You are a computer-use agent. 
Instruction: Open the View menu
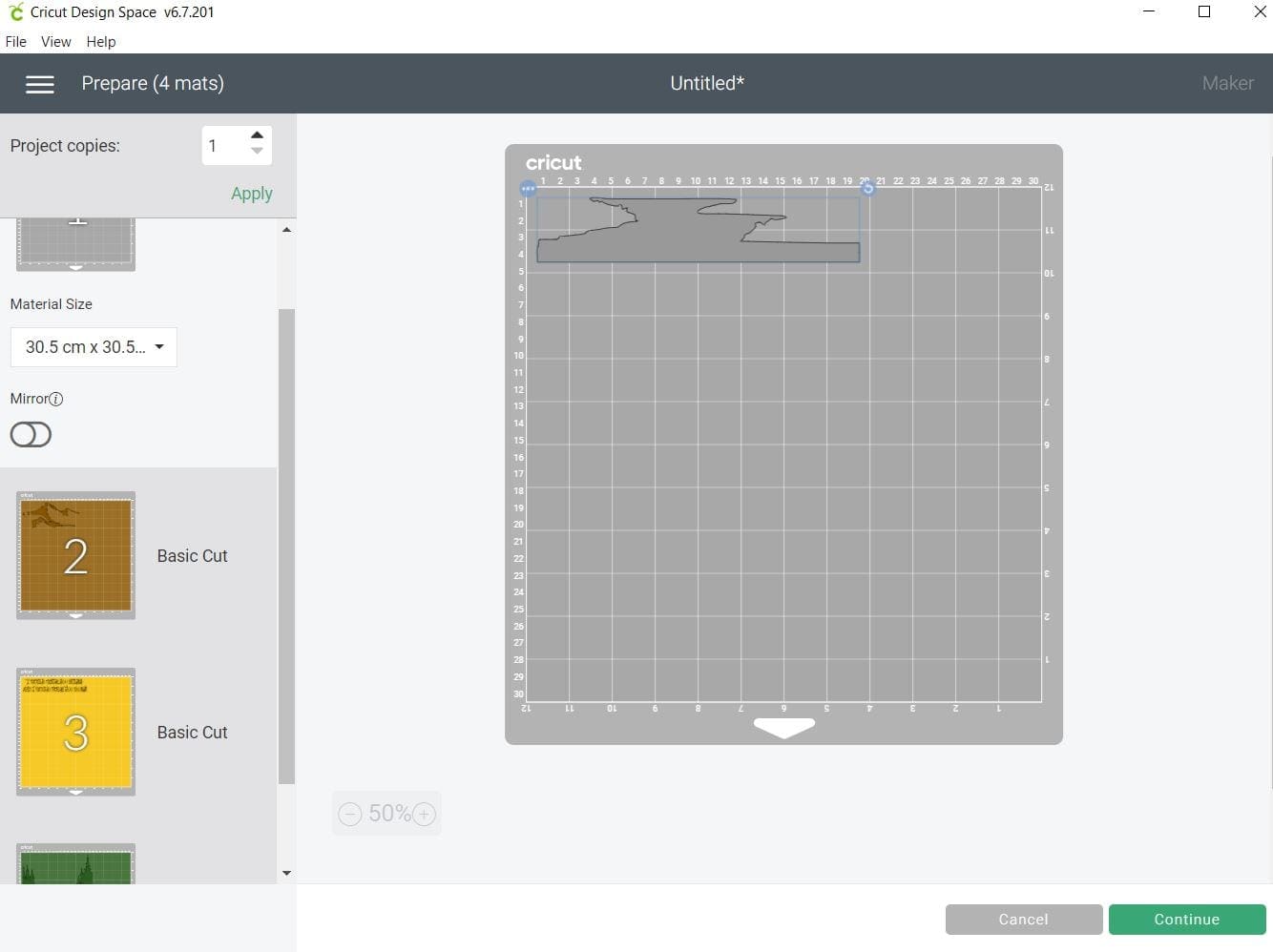[56, 42]
